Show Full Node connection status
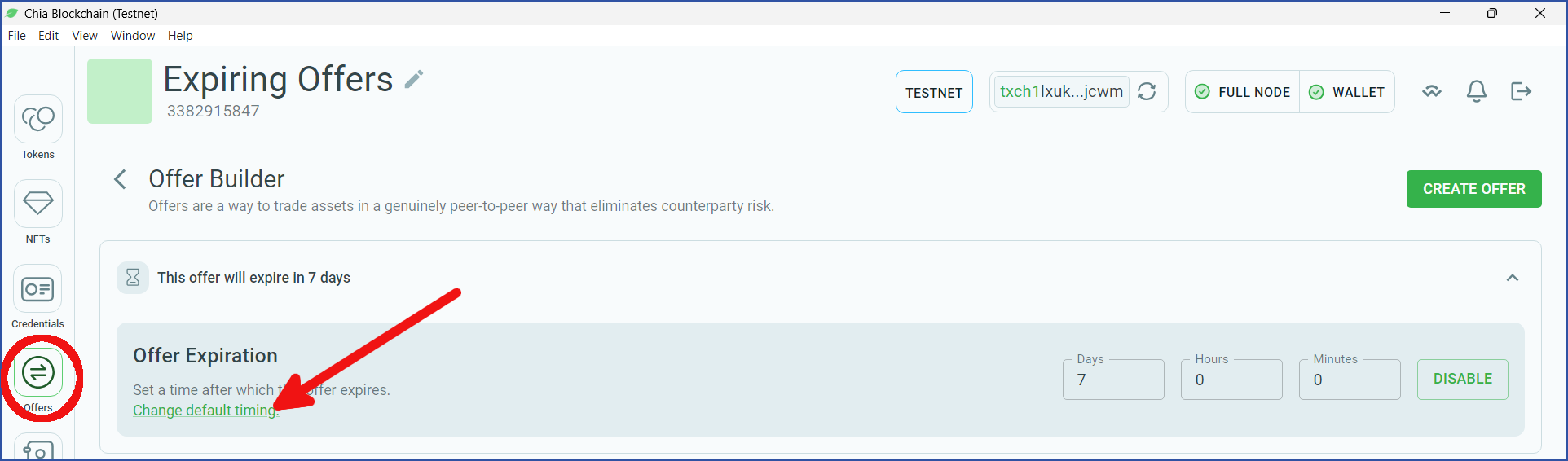The image size is (1568, 461). (x=1242, y=92)
